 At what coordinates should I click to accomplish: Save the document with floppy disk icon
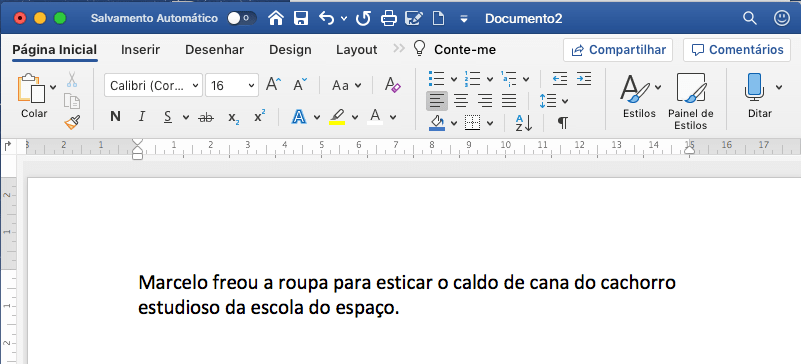(301, 19)
